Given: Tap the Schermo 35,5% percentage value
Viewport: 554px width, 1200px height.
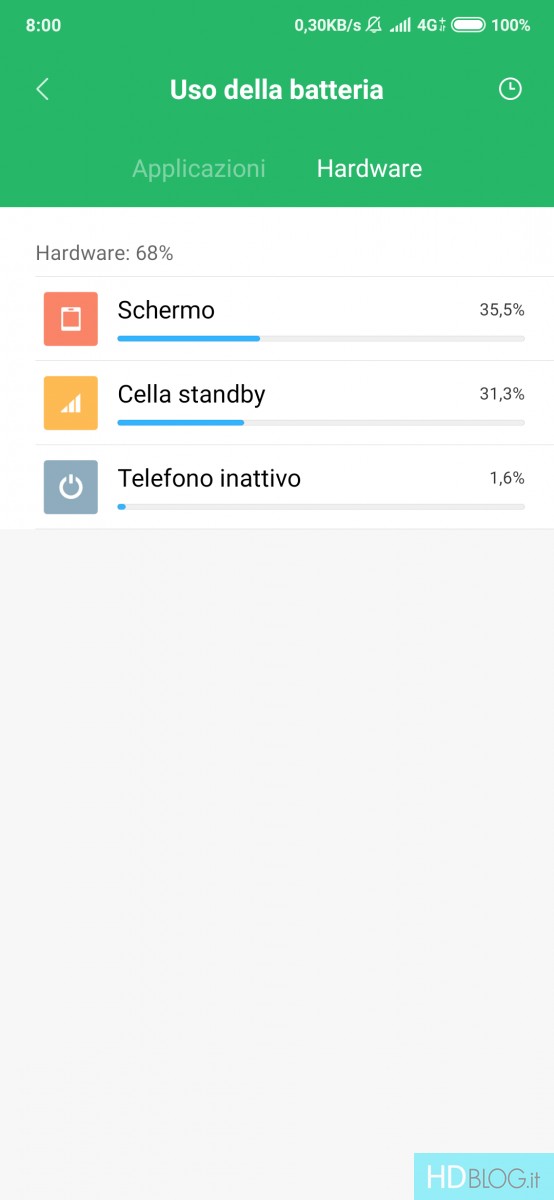Looking at the screenshot, I should [502, 310].
